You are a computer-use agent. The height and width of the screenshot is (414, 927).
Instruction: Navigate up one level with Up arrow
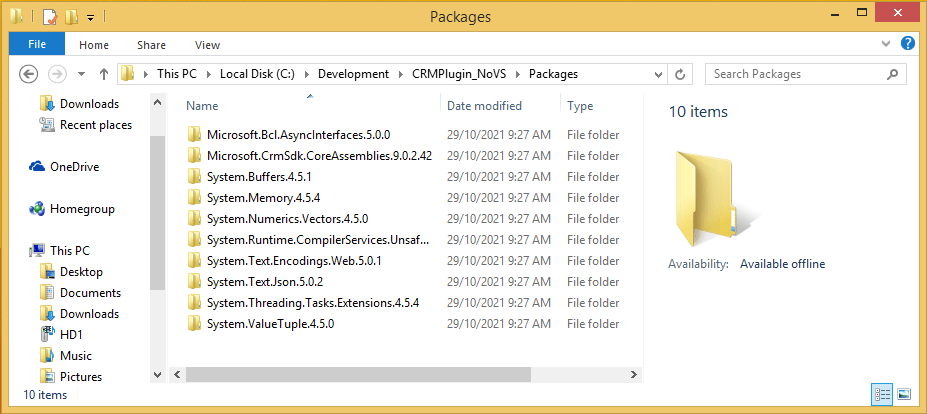coord(104,74)
